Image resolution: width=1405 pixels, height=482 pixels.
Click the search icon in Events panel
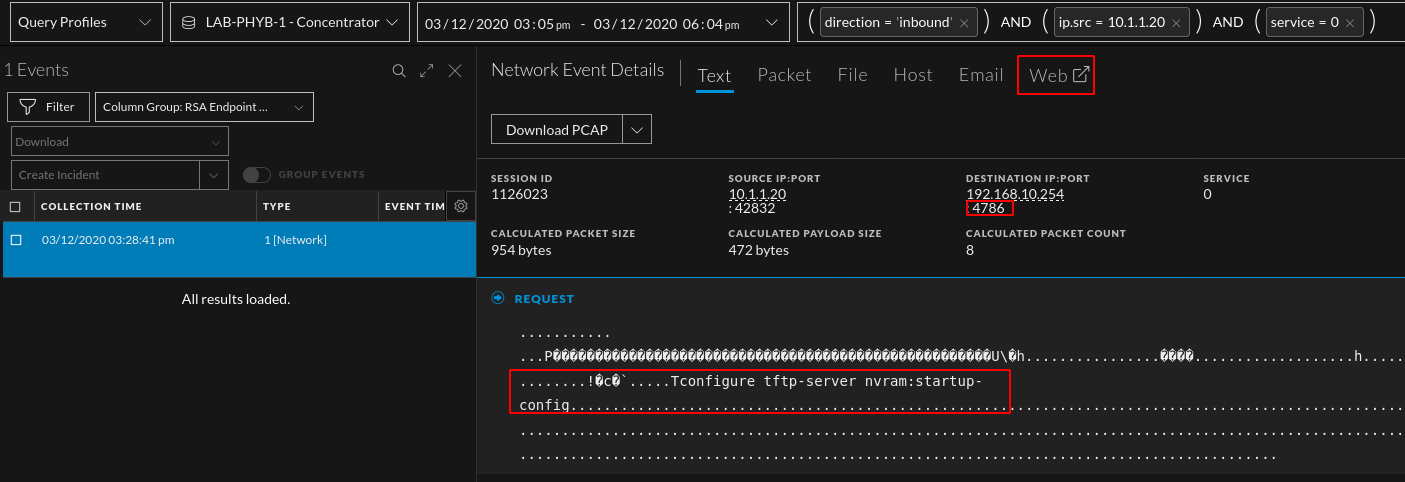coord(399,71)
